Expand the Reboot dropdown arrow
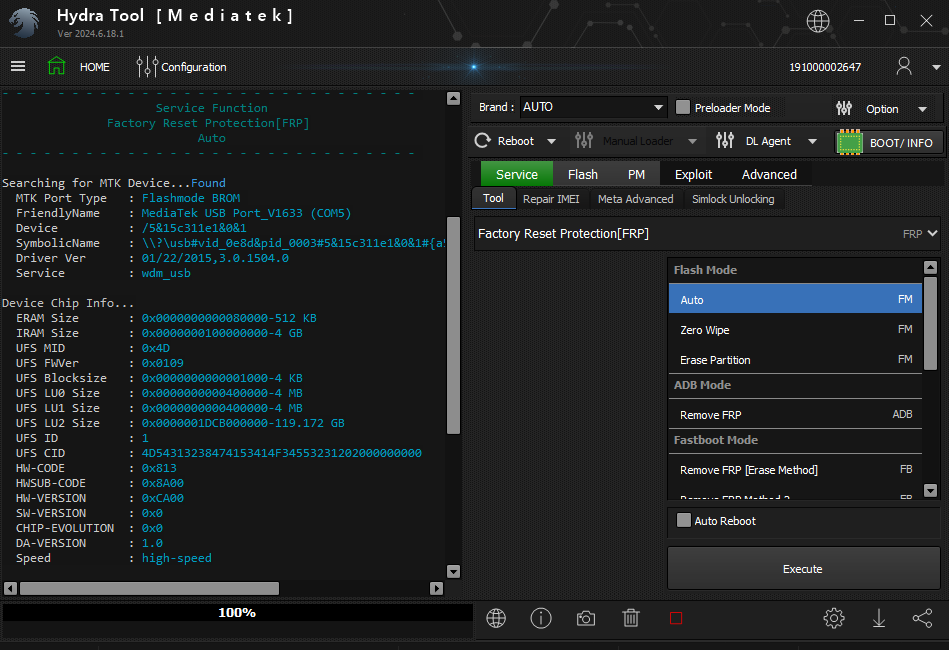 coord(551,141)
